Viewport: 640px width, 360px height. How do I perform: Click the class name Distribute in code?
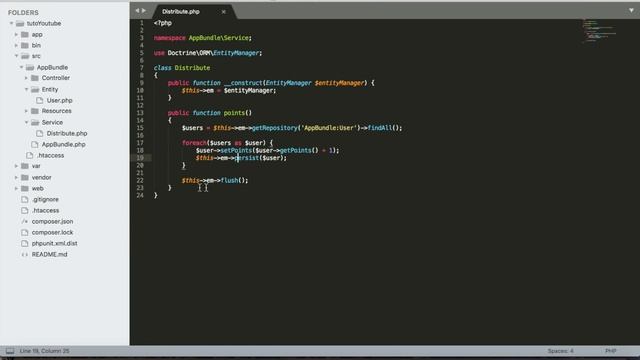pyautogui.click(x=192, y=68)
